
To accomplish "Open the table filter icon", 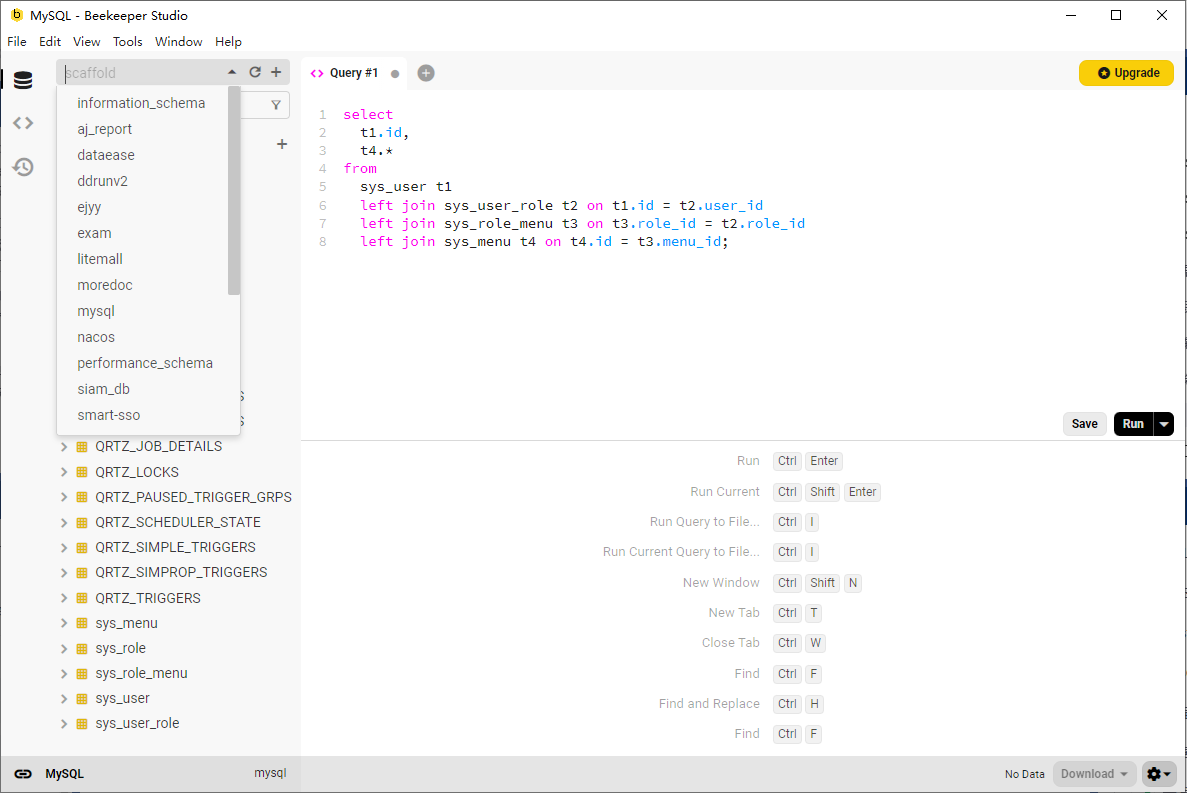I will 276,104.
